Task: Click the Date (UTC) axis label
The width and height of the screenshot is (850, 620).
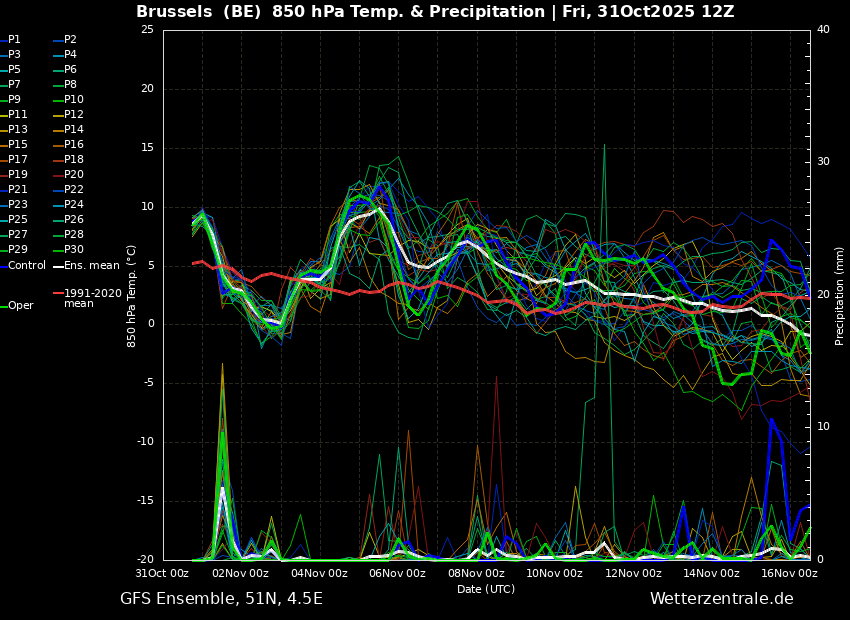Action: point(486,589)
